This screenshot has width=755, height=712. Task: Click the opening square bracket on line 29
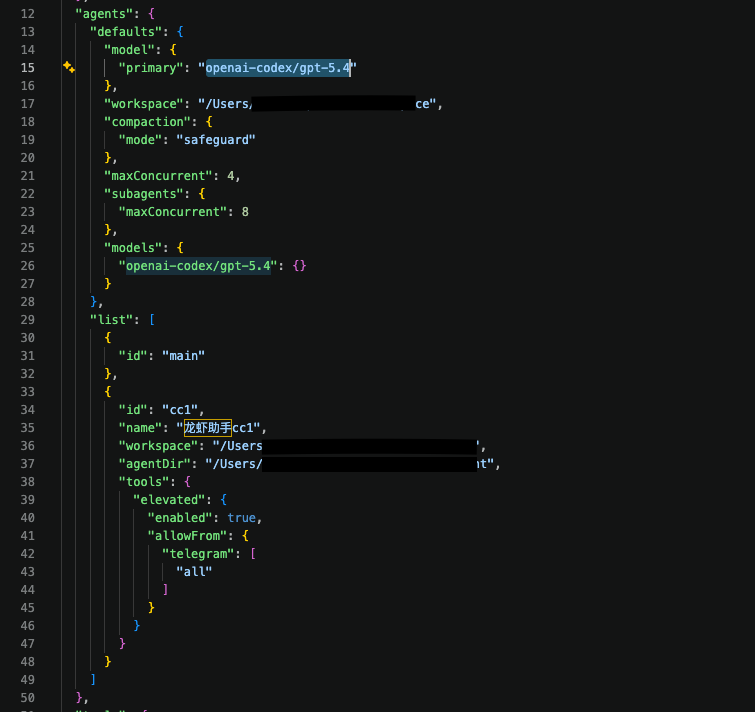(152, 320)
